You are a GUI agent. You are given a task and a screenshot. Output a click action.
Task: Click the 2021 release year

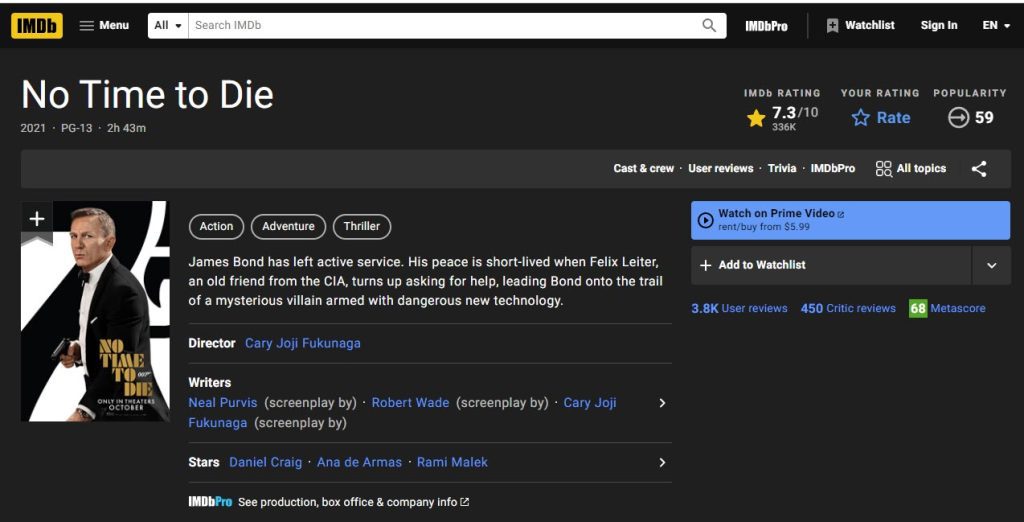(x=33, y=128)
